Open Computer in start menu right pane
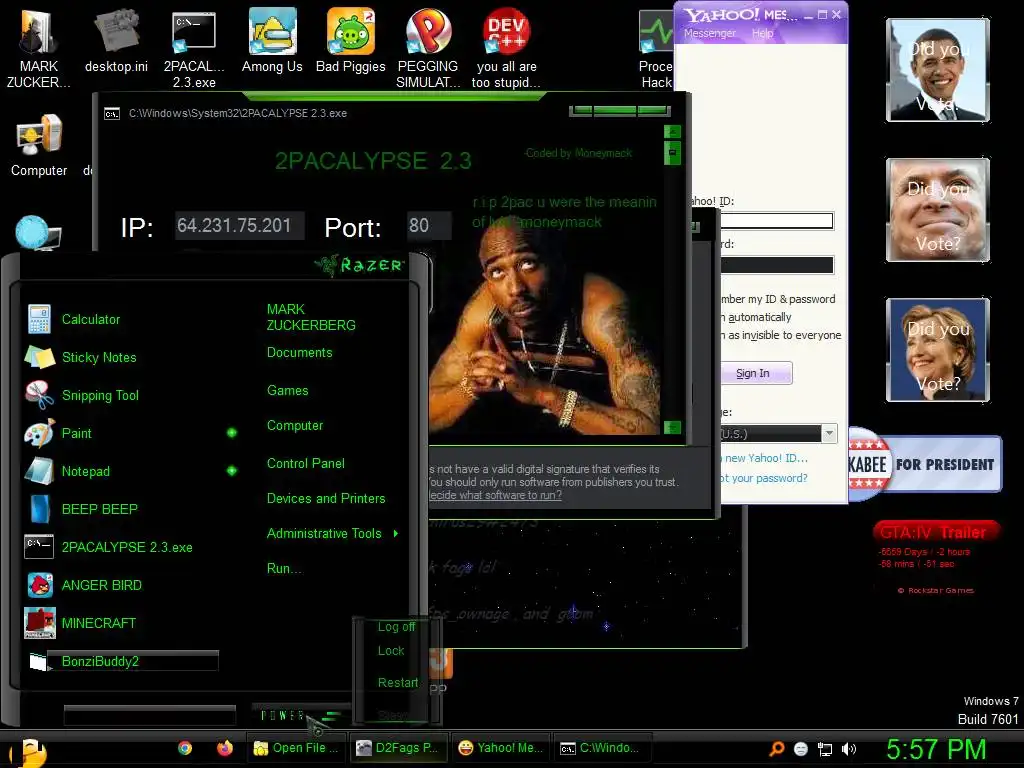This screenshot has width=1024, height=768. tap(295, 425)
